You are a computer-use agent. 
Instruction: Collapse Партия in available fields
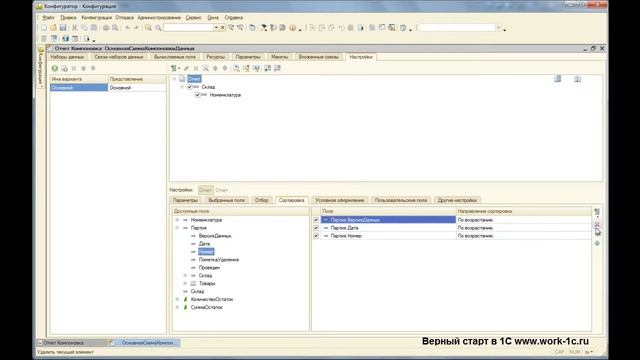(x=177, y=228)
